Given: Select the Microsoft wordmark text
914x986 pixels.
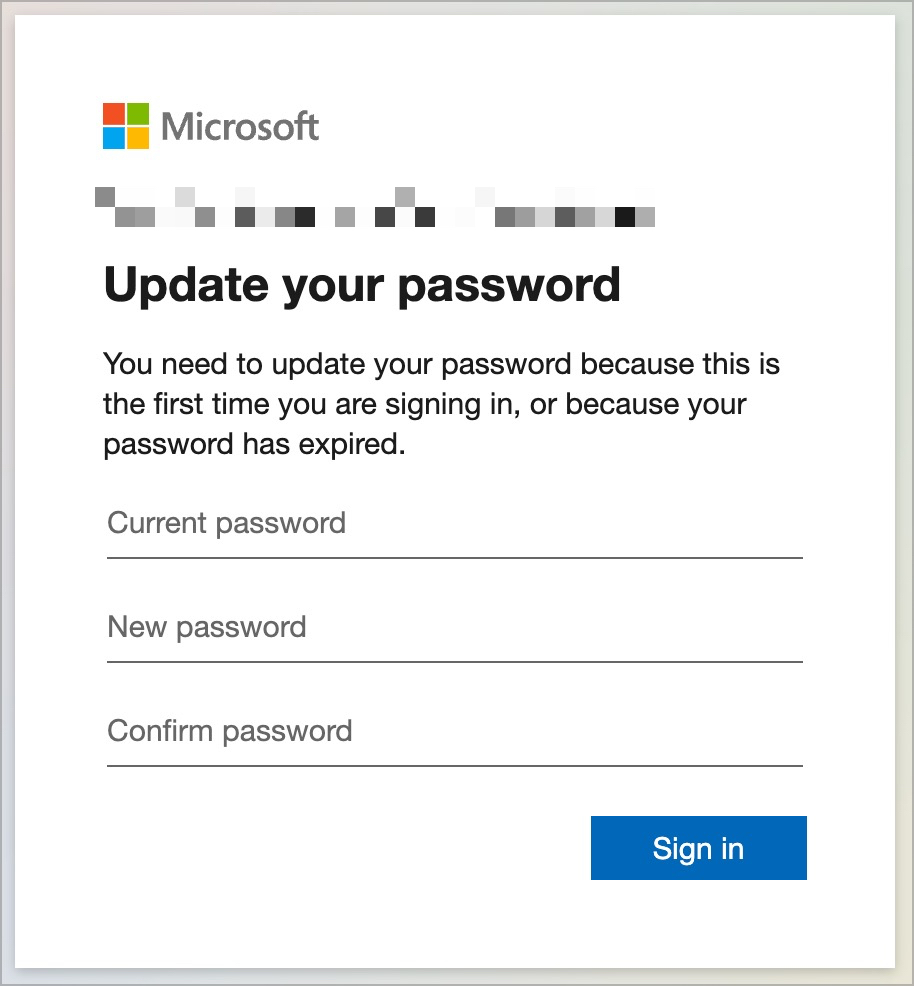Looking at the screenshot, I should 238,127.
